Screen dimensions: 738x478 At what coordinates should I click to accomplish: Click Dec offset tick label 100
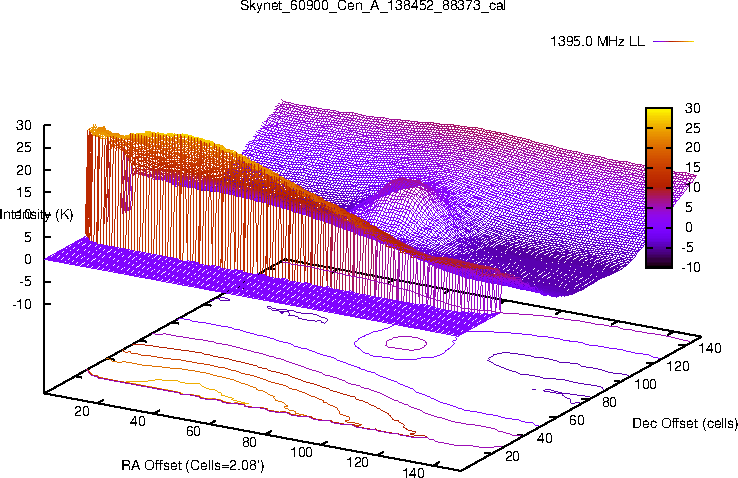pyautogui.click(x=645, y=384)
